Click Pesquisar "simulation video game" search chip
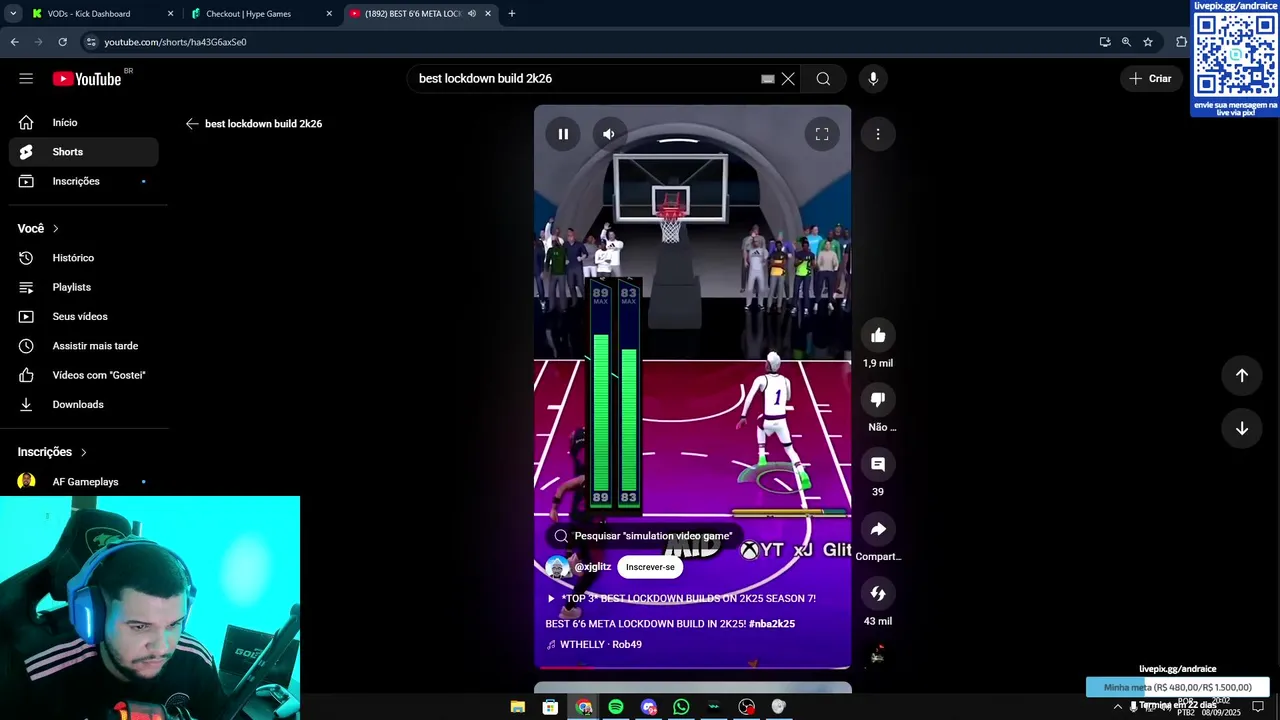 pyautogui.click(x=644, y=536)
